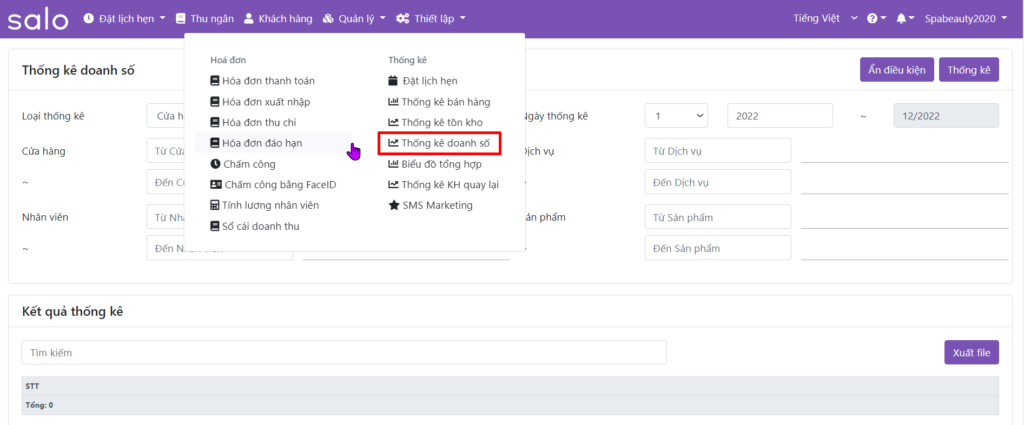The width and height of the screenshot is (1024, 425).
Task: Open the month dropdown showing 1
Action: [677, 116]
